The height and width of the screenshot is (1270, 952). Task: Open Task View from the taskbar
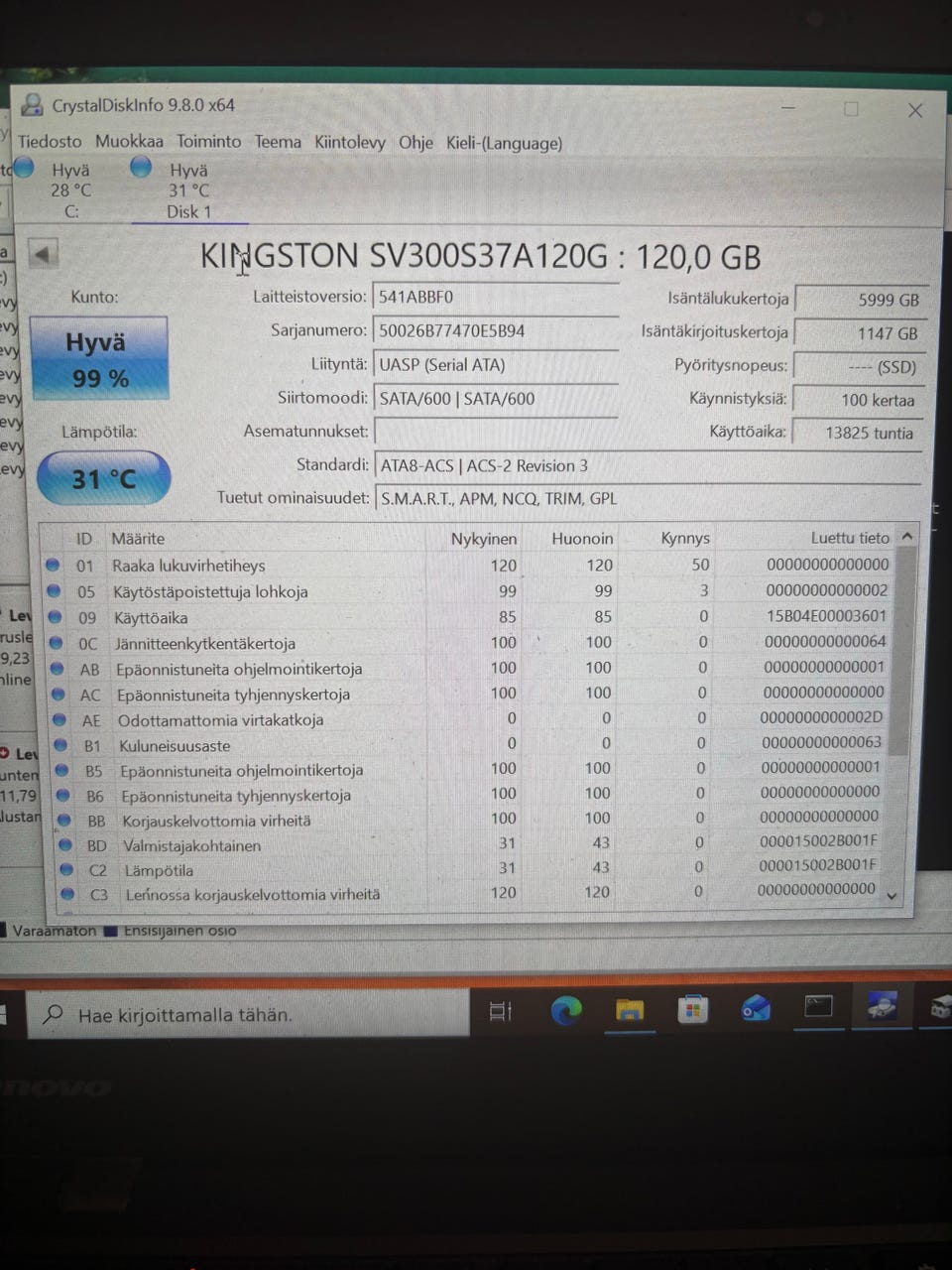click(x=501, y=1012)
